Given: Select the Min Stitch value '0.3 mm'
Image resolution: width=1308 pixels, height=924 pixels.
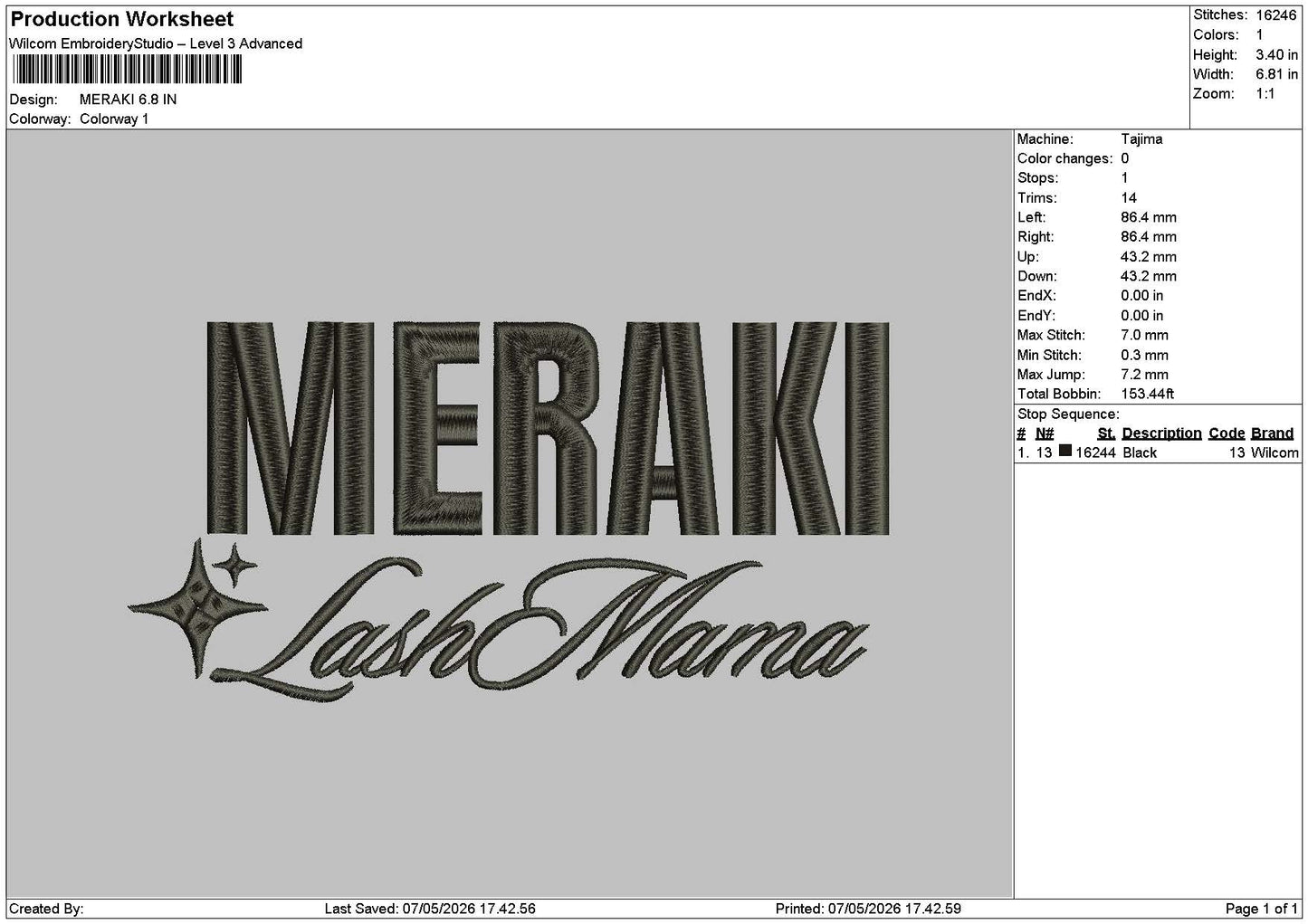Looking at the screenshot, I should tap(1144, 356).
